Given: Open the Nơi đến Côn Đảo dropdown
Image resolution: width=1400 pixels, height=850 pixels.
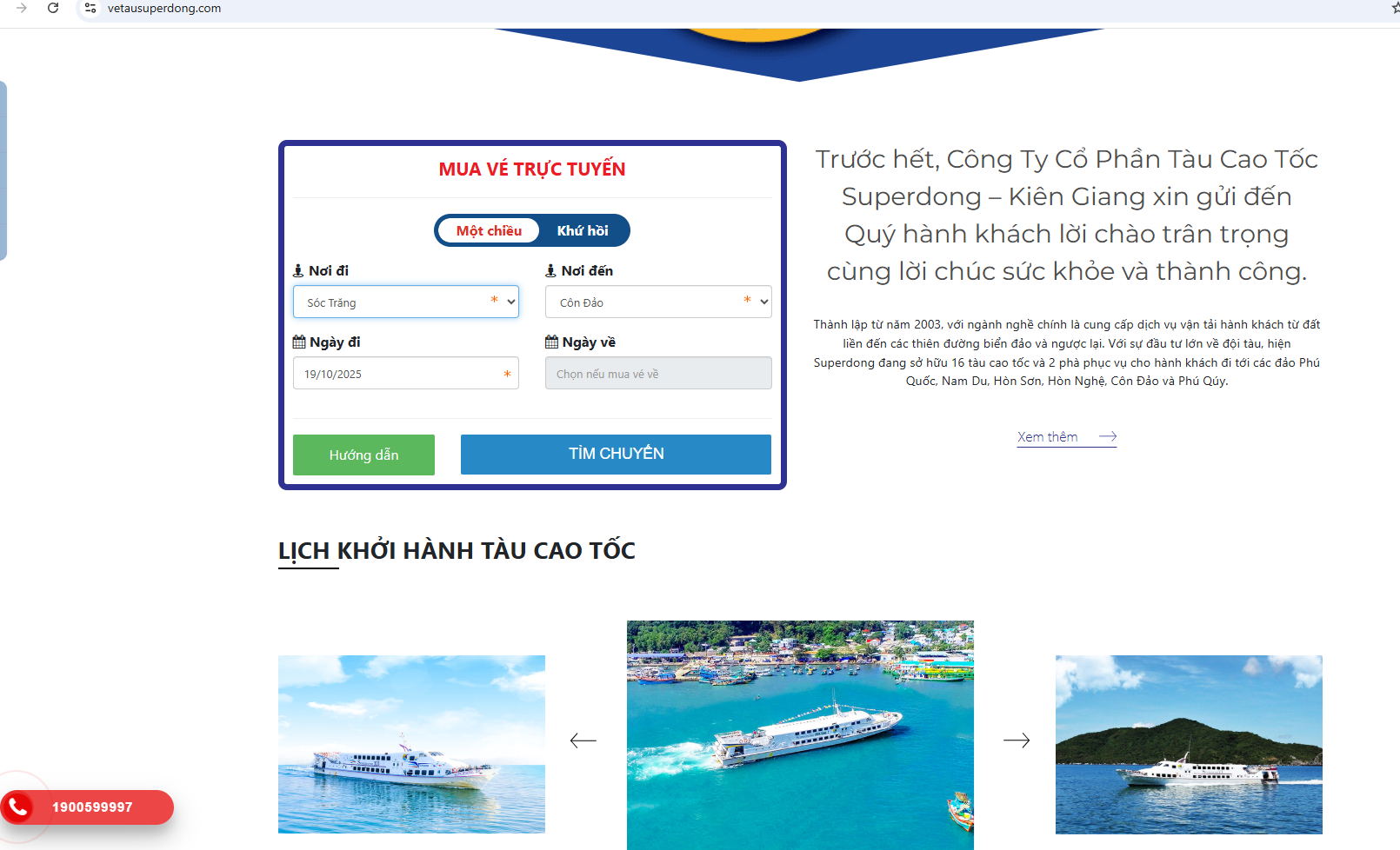Looking at the screenshot, I should coord(658,302).
